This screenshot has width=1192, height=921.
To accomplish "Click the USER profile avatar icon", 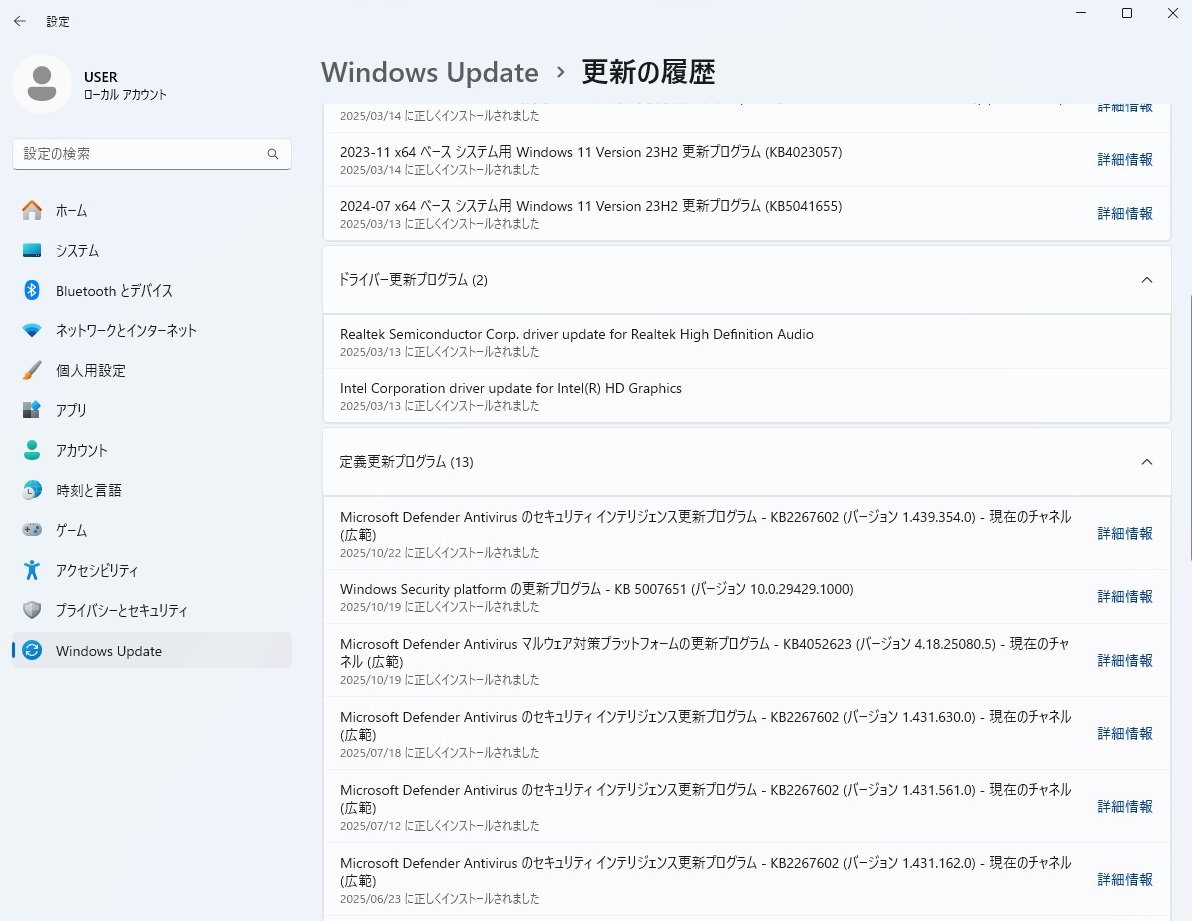I will pos(42,85).
